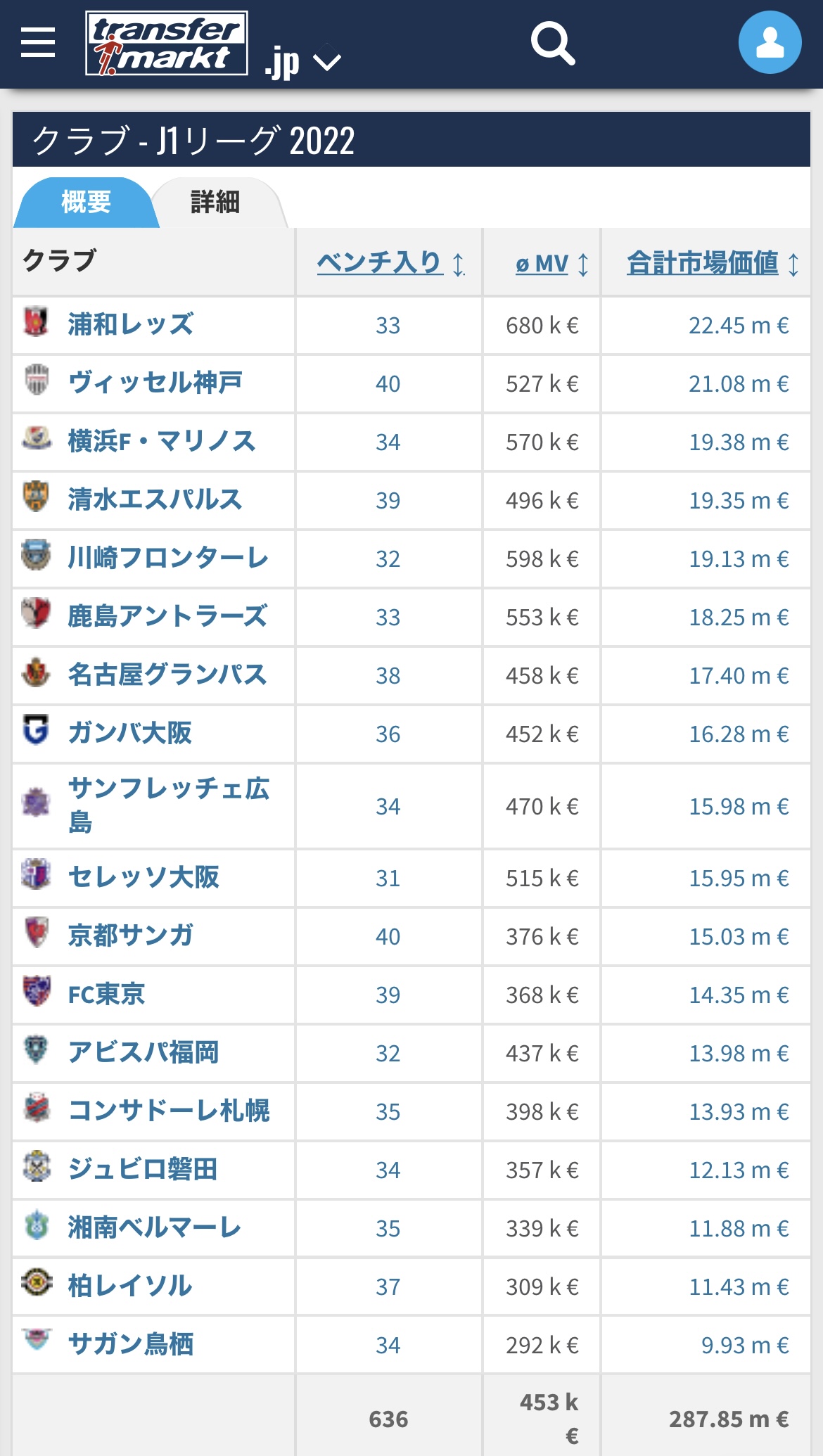Click the Kawasaki Frontale club crest
823x1456 pixels.
pos(36,556)
